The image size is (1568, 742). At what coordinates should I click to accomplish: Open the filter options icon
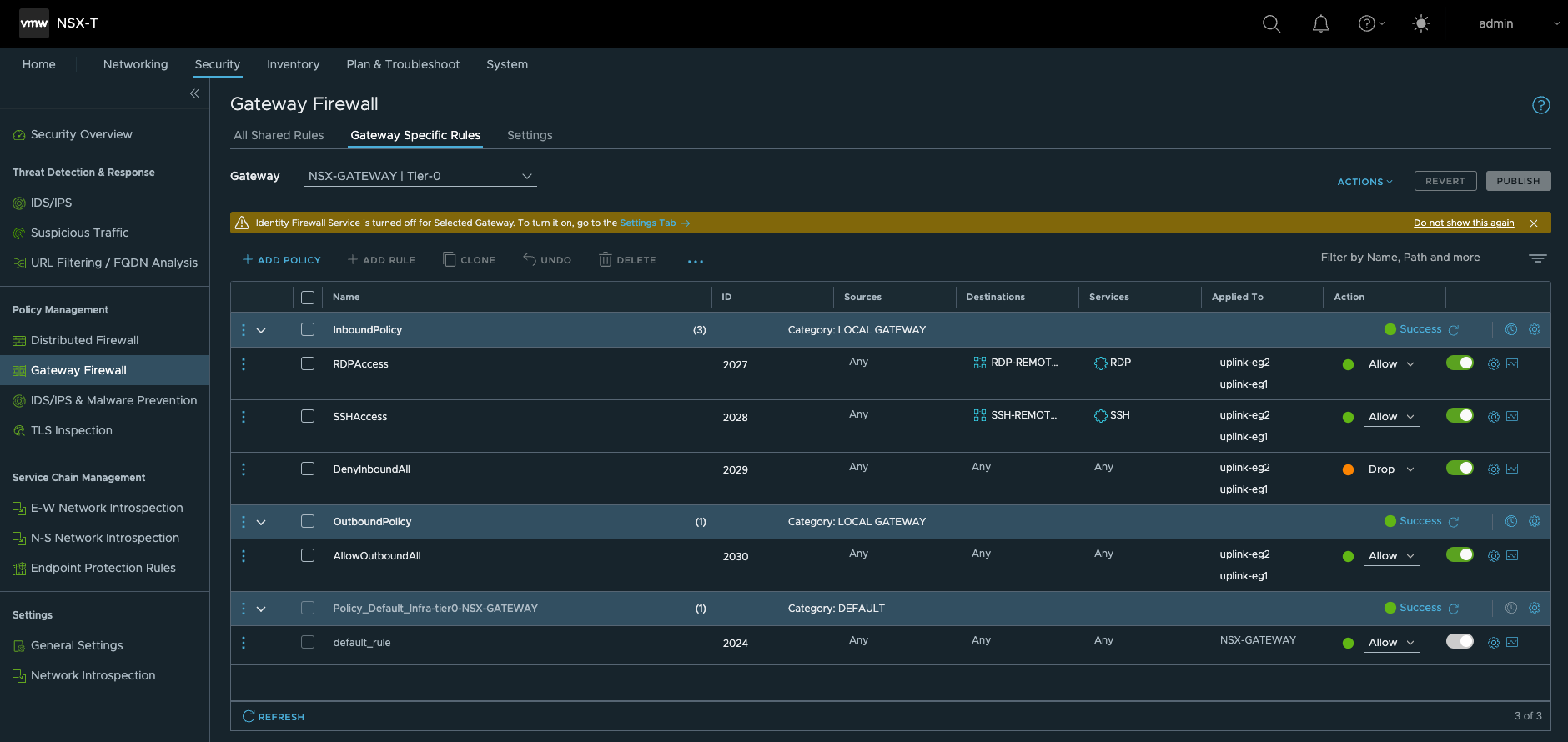[1538, 258]
